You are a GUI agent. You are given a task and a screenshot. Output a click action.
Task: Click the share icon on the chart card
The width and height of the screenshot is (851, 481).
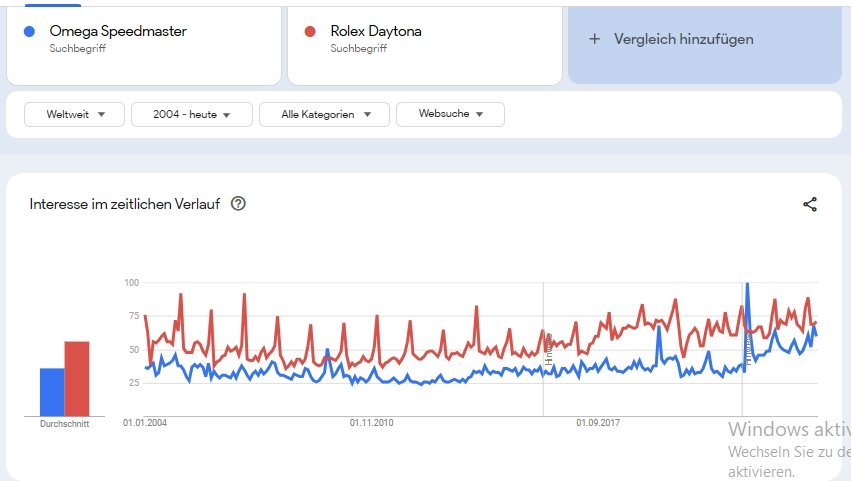810,204
